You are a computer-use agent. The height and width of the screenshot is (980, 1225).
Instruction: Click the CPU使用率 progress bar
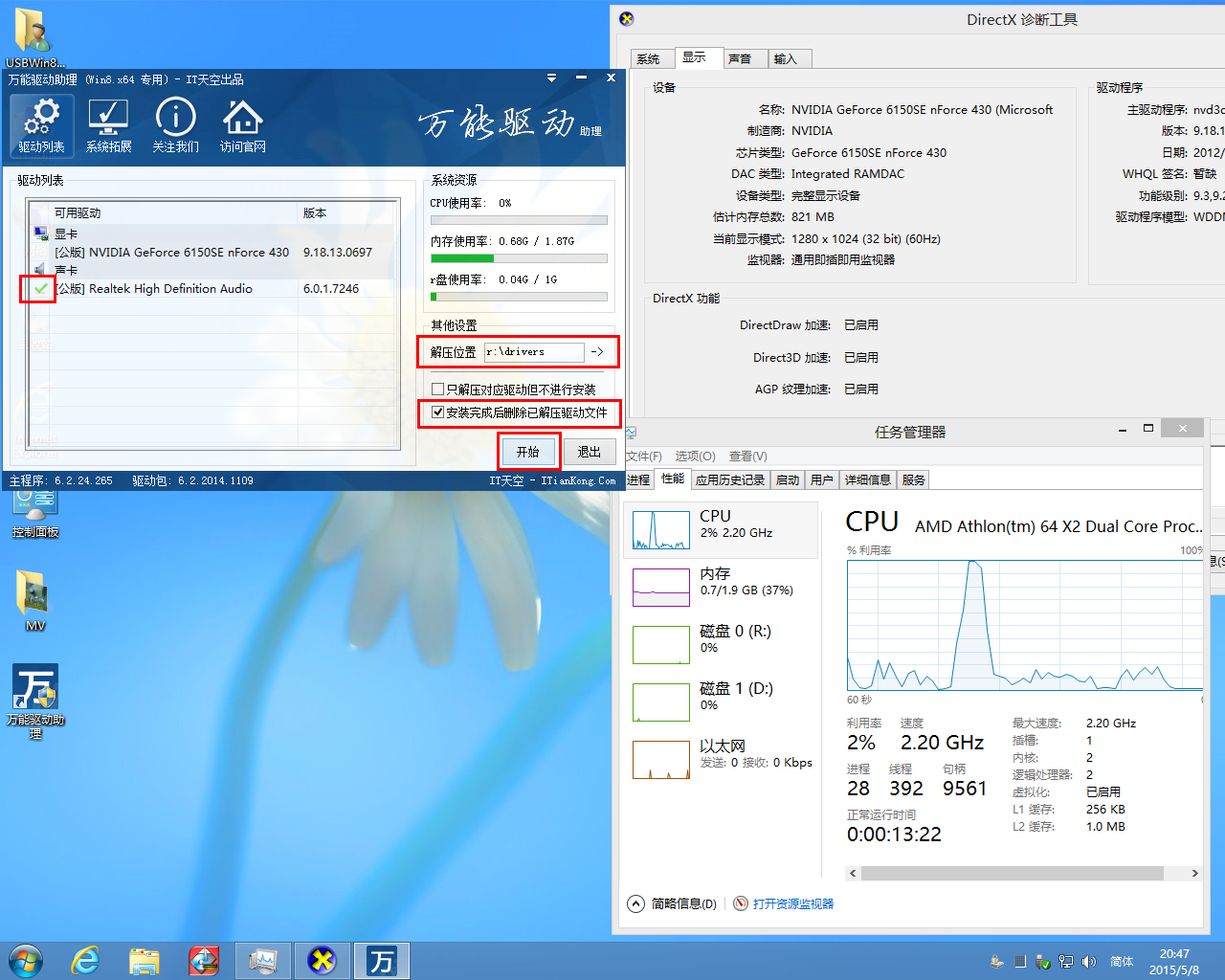point(519,220)
